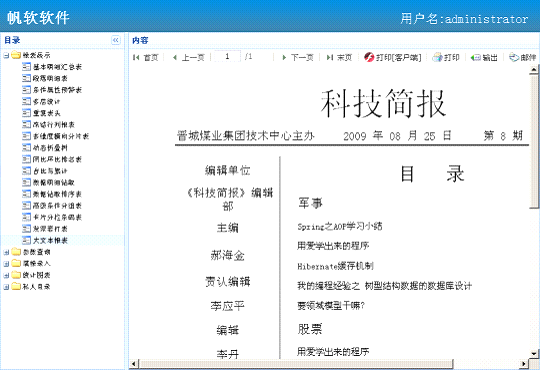Click editor name 郝海金
Image resolution: width=545 pixels, height=374 pixels.
[228, 256]
